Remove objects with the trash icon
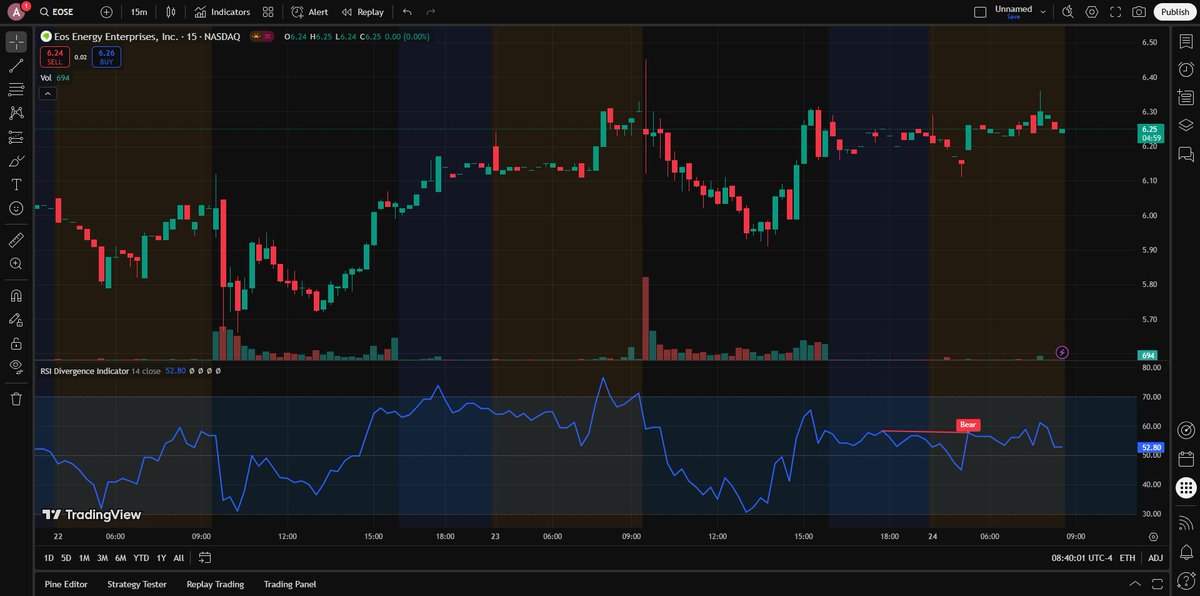The image size is (1200, 596). (16, 399)
